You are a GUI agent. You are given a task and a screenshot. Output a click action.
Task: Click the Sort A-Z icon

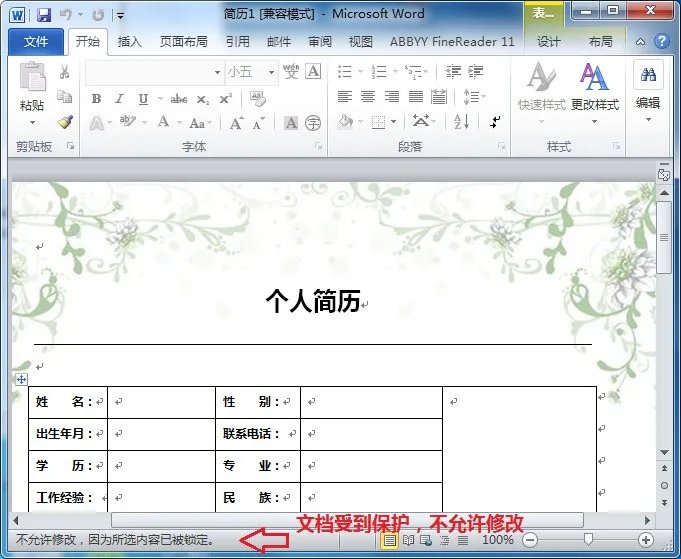[x=462, y=122]
